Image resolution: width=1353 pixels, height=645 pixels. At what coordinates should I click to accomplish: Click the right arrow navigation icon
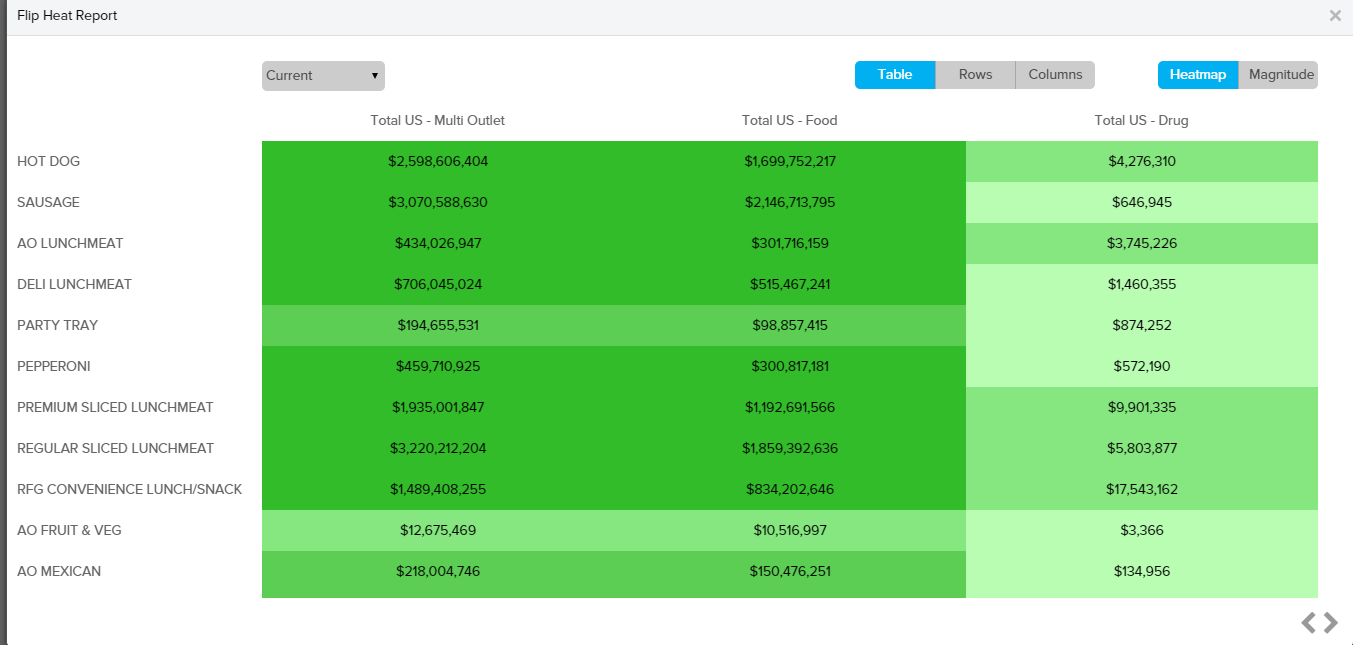(x=1331, y=623)
